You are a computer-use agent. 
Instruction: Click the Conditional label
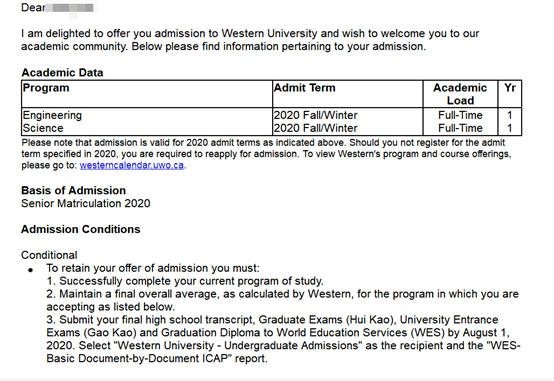49,255
